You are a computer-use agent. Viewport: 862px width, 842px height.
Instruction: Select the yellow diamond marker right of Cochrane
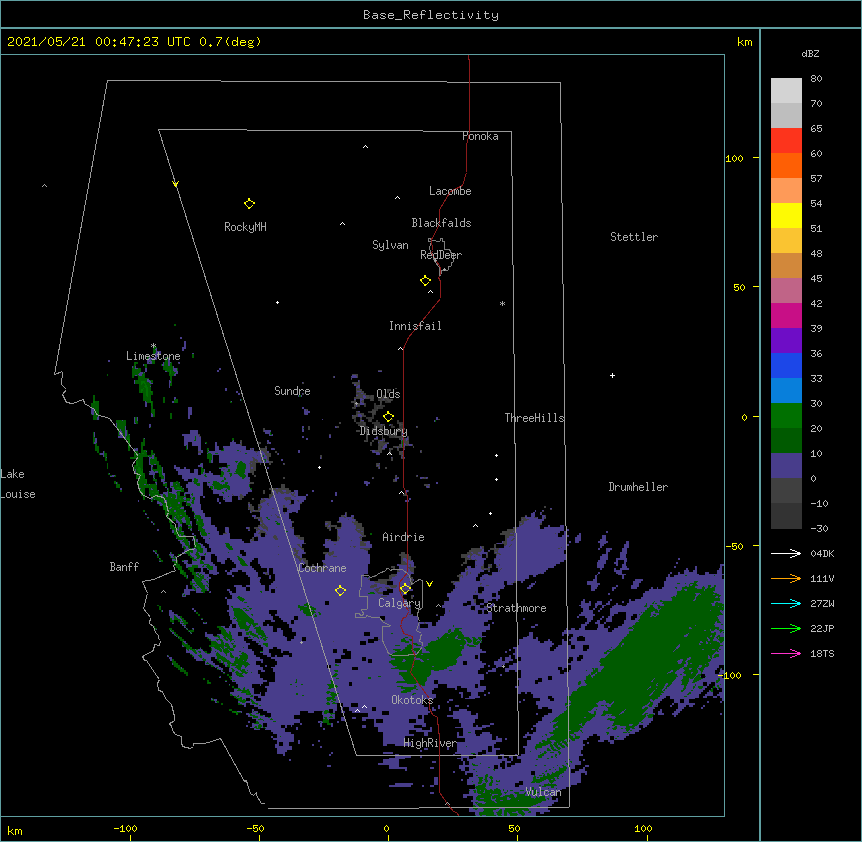click(x=340, y=591)
